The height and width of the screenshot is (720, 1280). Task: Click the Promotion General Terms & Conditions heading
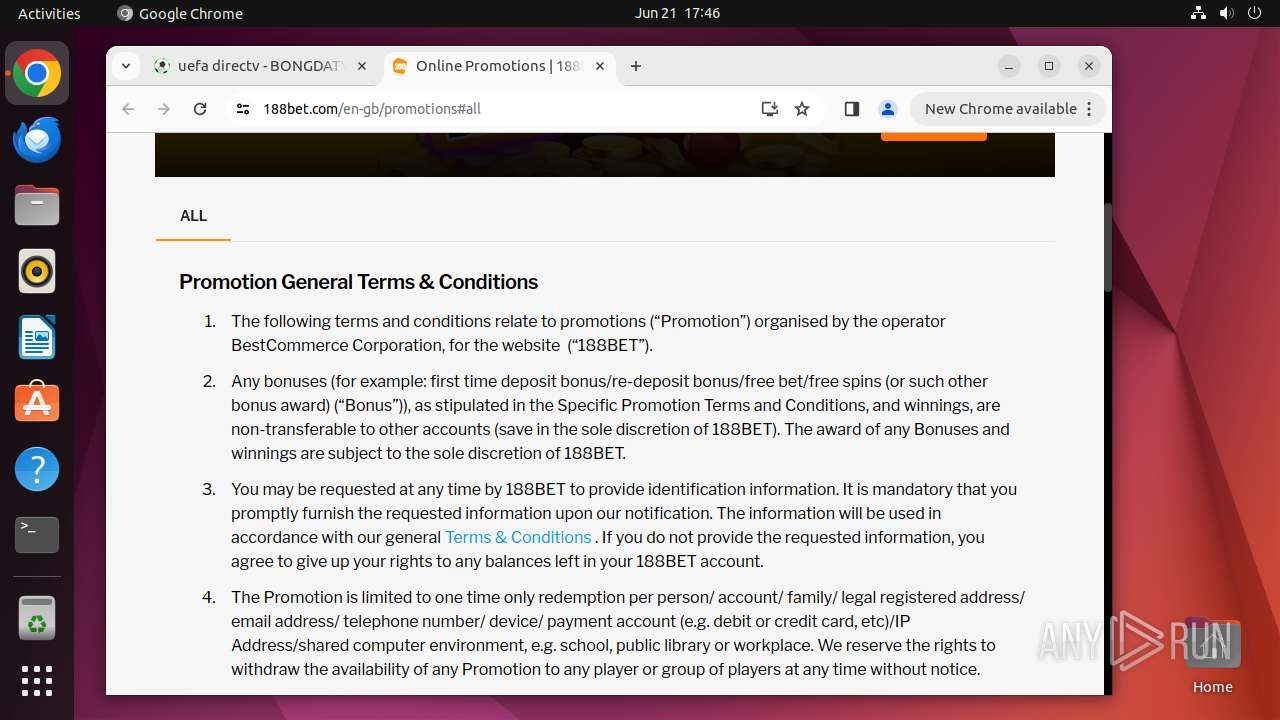pos(358,282)
